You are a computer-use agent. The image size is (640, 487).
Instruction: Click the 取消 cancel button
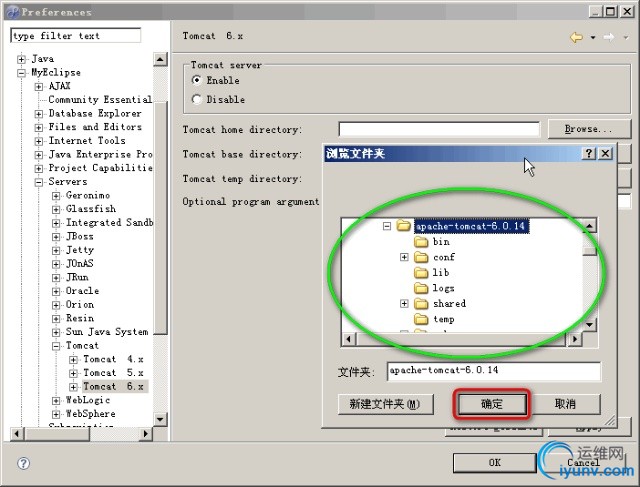pos(565,404)
